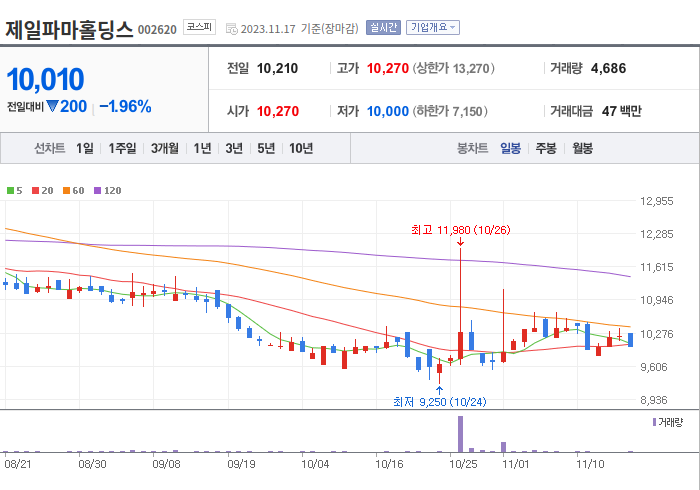Click the 최저 9,250 (10/24) low marker
Viewport: 700px width, 490px height.
point(440,402)
